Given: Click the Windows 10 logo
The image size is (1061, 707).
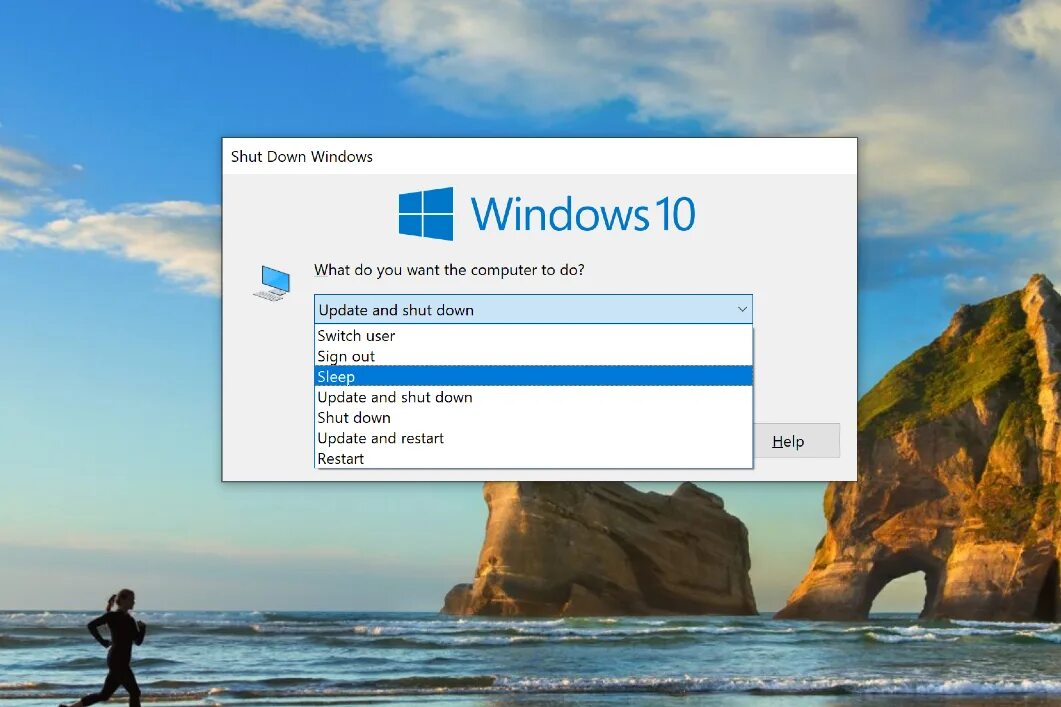Looking at the screenshot, I should [x=547, y=214].
